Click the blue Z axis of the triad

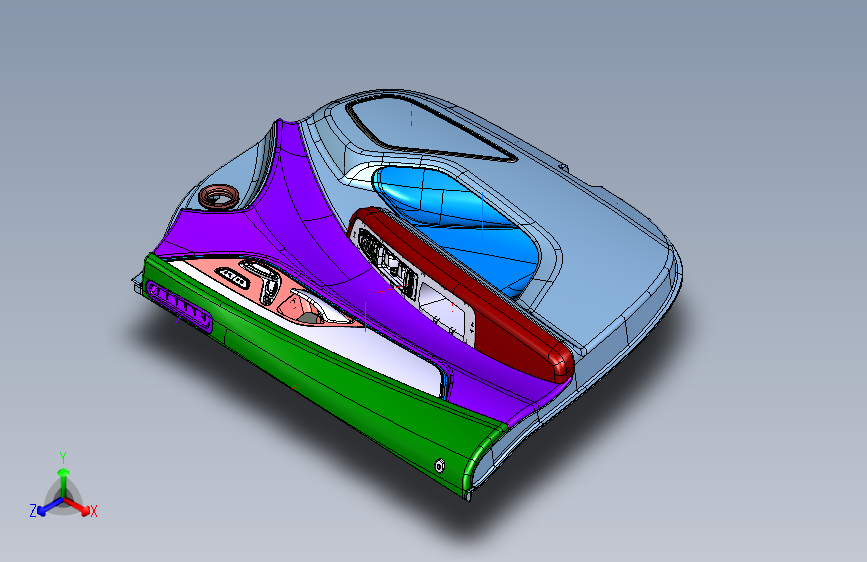(x=45, y=507)
